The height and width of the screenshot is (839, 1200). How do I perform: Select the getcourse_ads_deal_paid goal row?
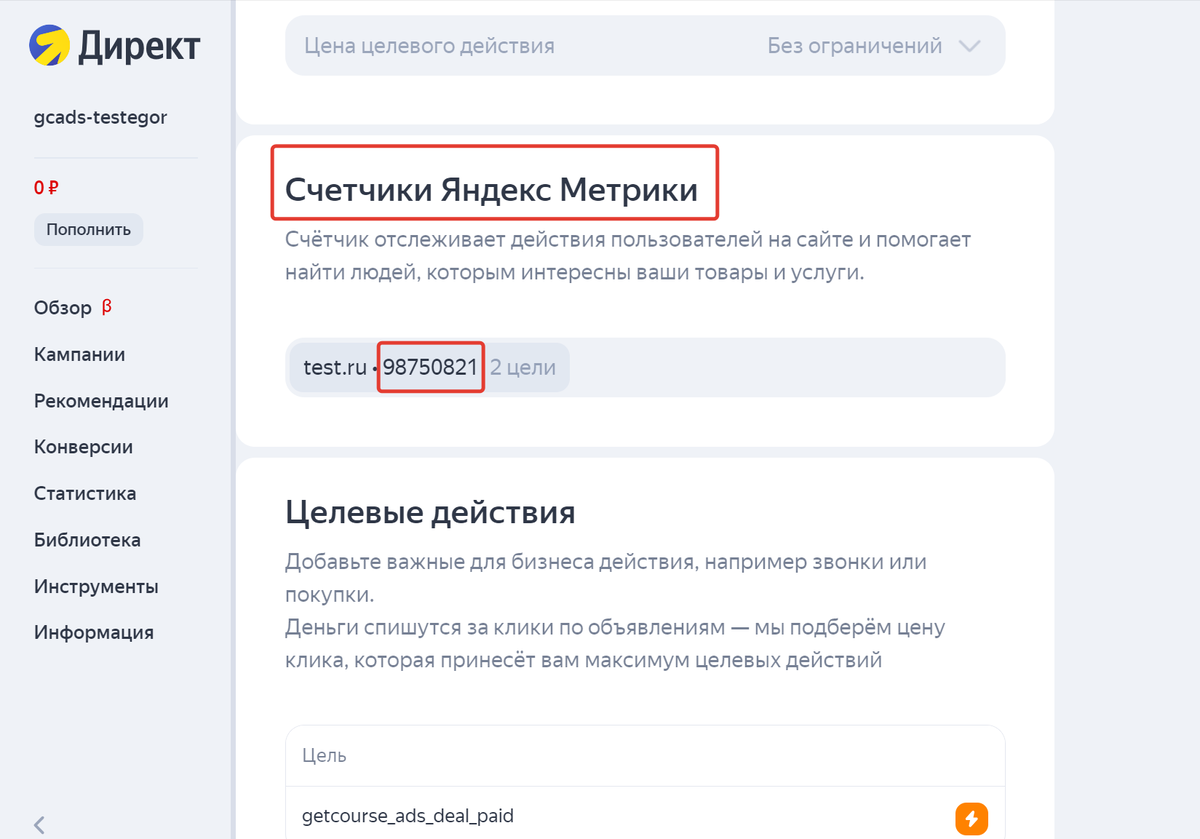click(x=645, y=816)
